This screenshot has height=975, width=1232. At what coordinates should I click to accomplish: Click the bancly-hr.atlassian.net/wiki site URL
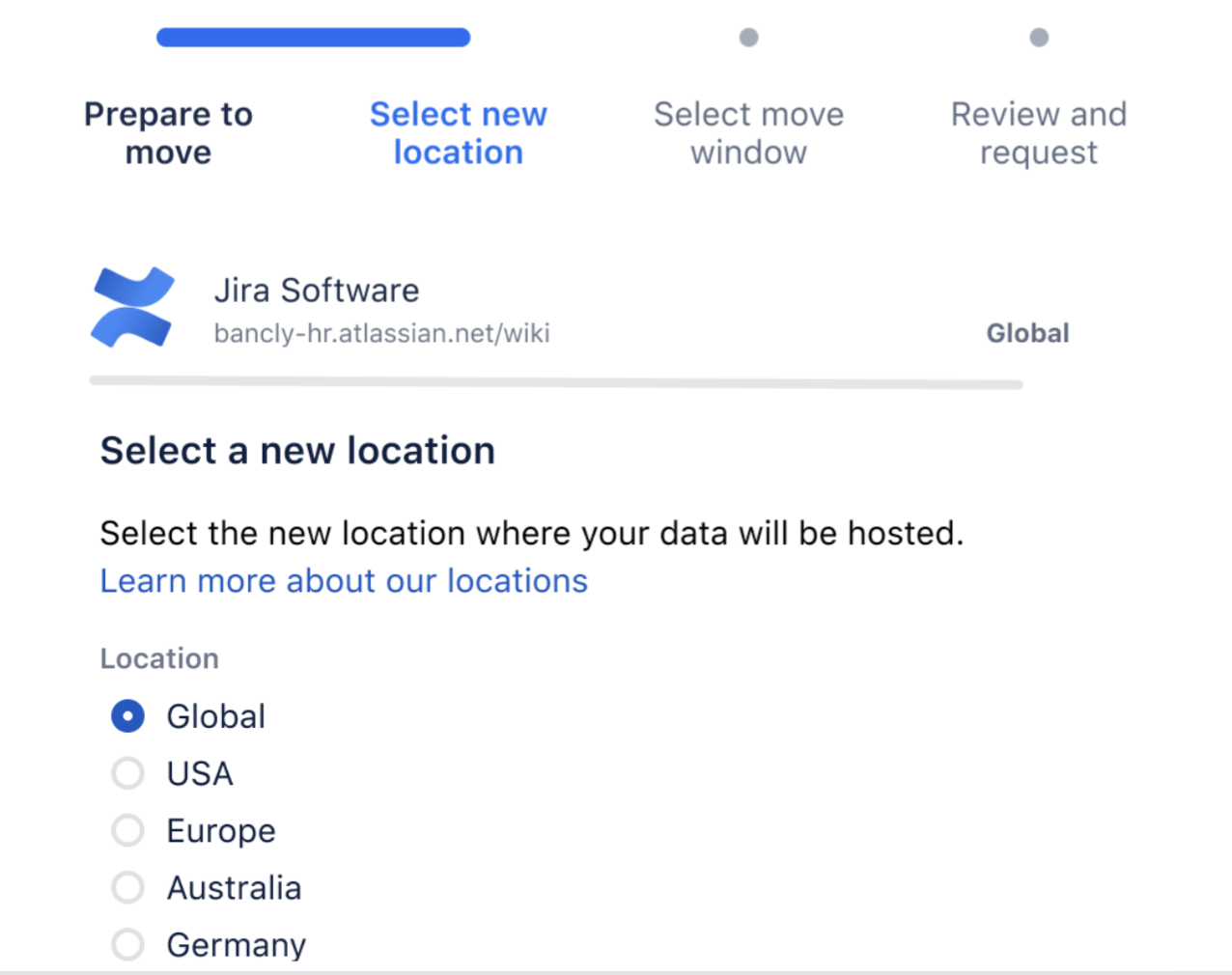[x=382, y=334]
